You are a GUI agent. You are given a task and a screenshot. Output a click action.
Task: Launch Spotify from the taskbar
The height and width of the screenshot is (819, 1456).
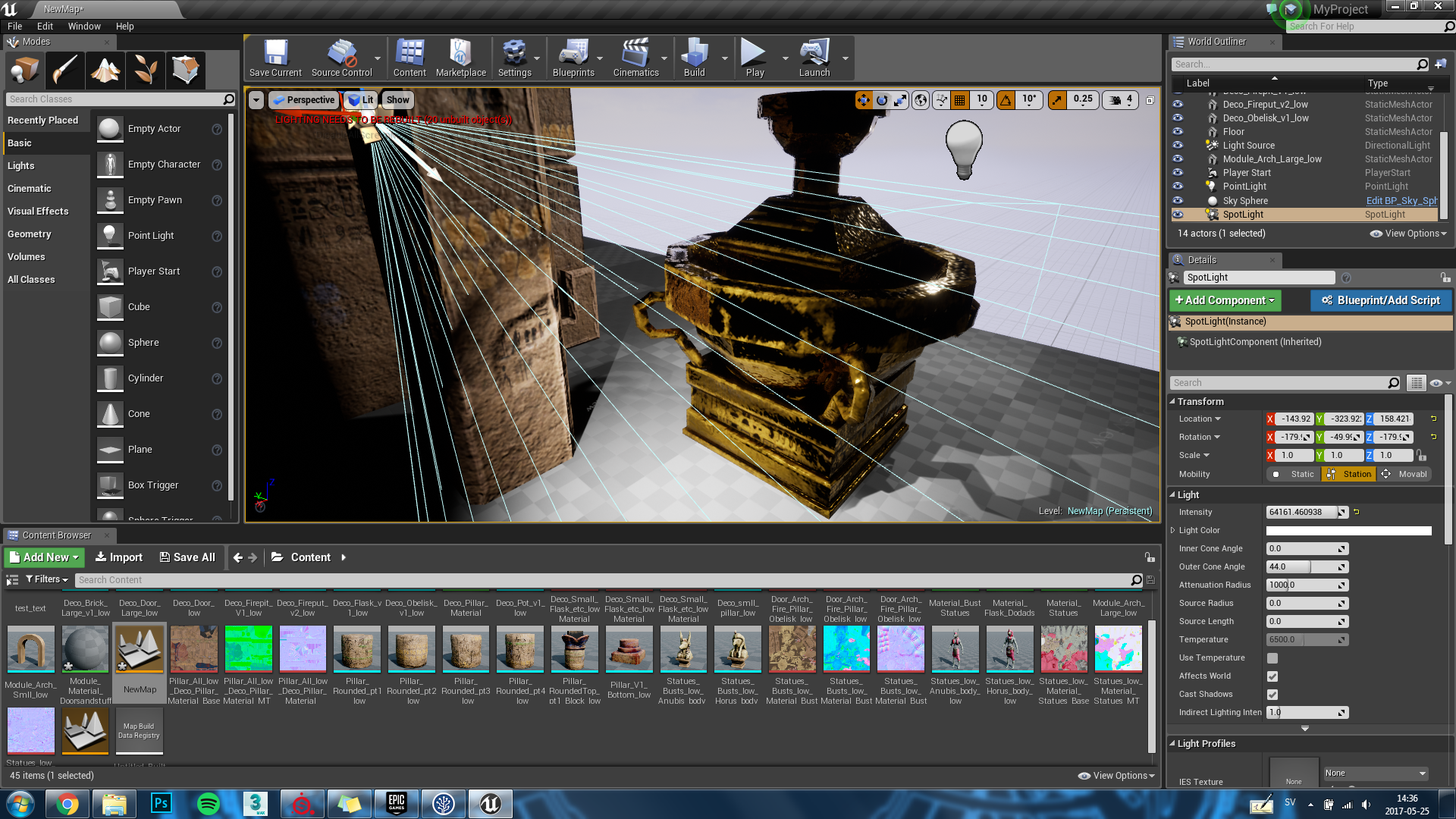pyautogui.click(x=208, y=803)
